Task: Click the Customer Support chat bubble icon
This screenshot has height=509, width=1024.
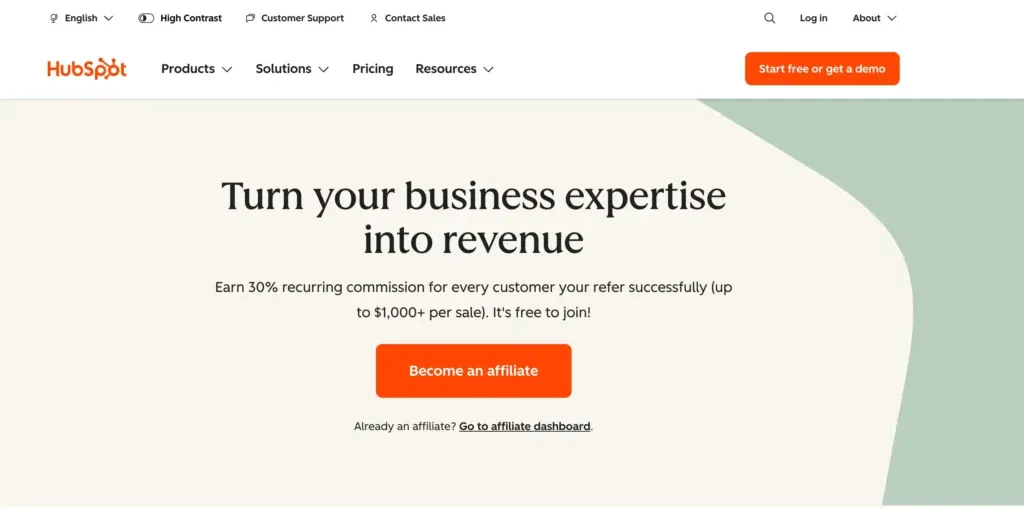Action: (x=250, y=18)
